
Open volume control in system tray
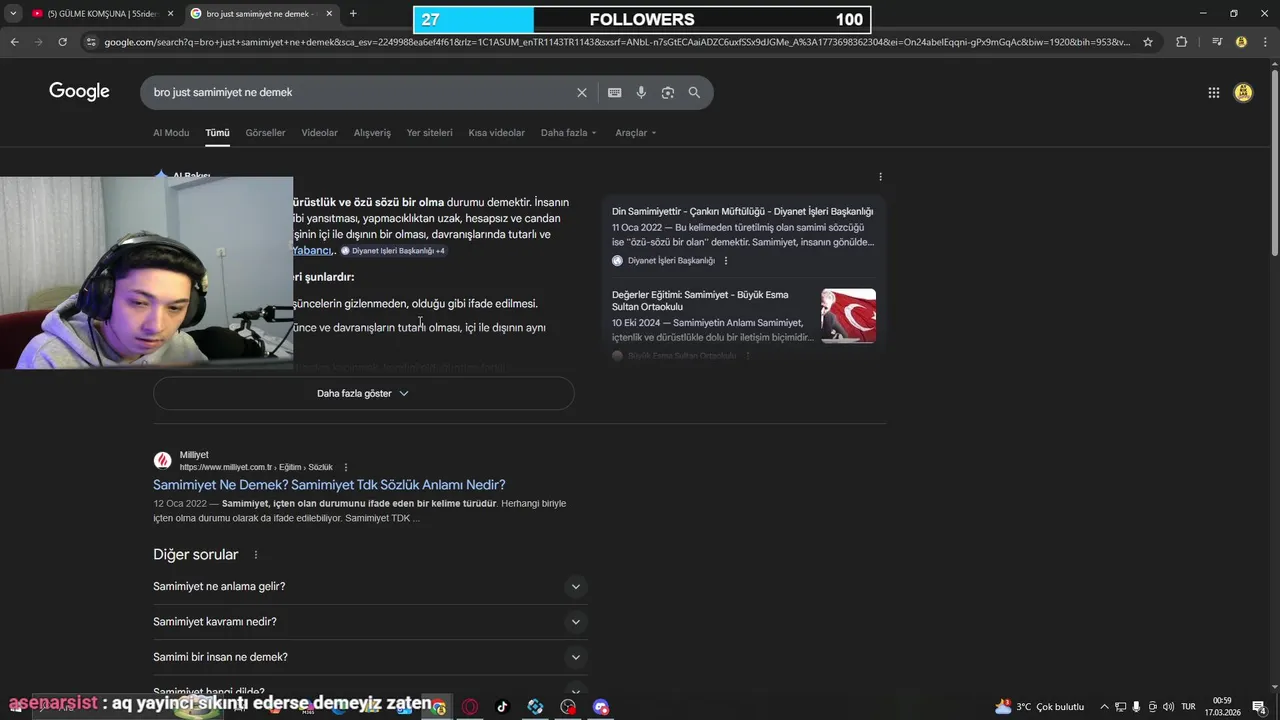click(1168, 707)
